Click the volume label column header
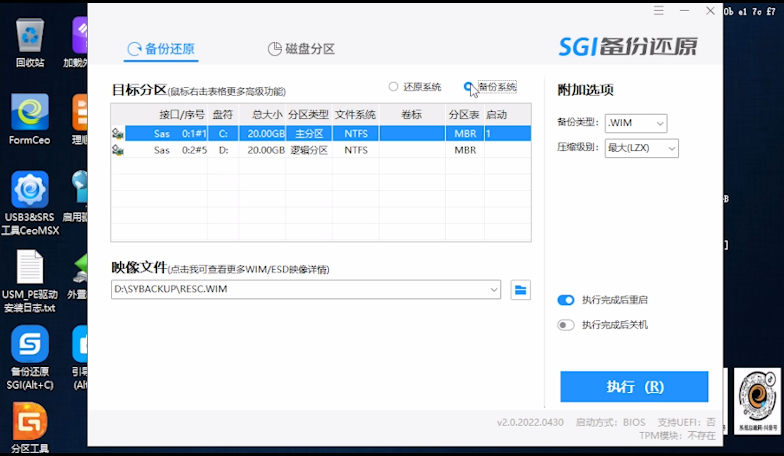Viewport: 784px width, 456px height. click(412, 114)
